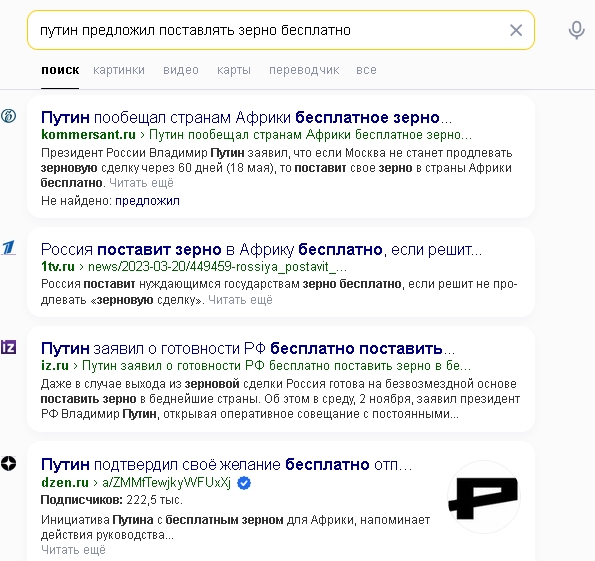595x561 pixels.
Task: Click the iz.ru favicon icon
Action: point(8,347)
